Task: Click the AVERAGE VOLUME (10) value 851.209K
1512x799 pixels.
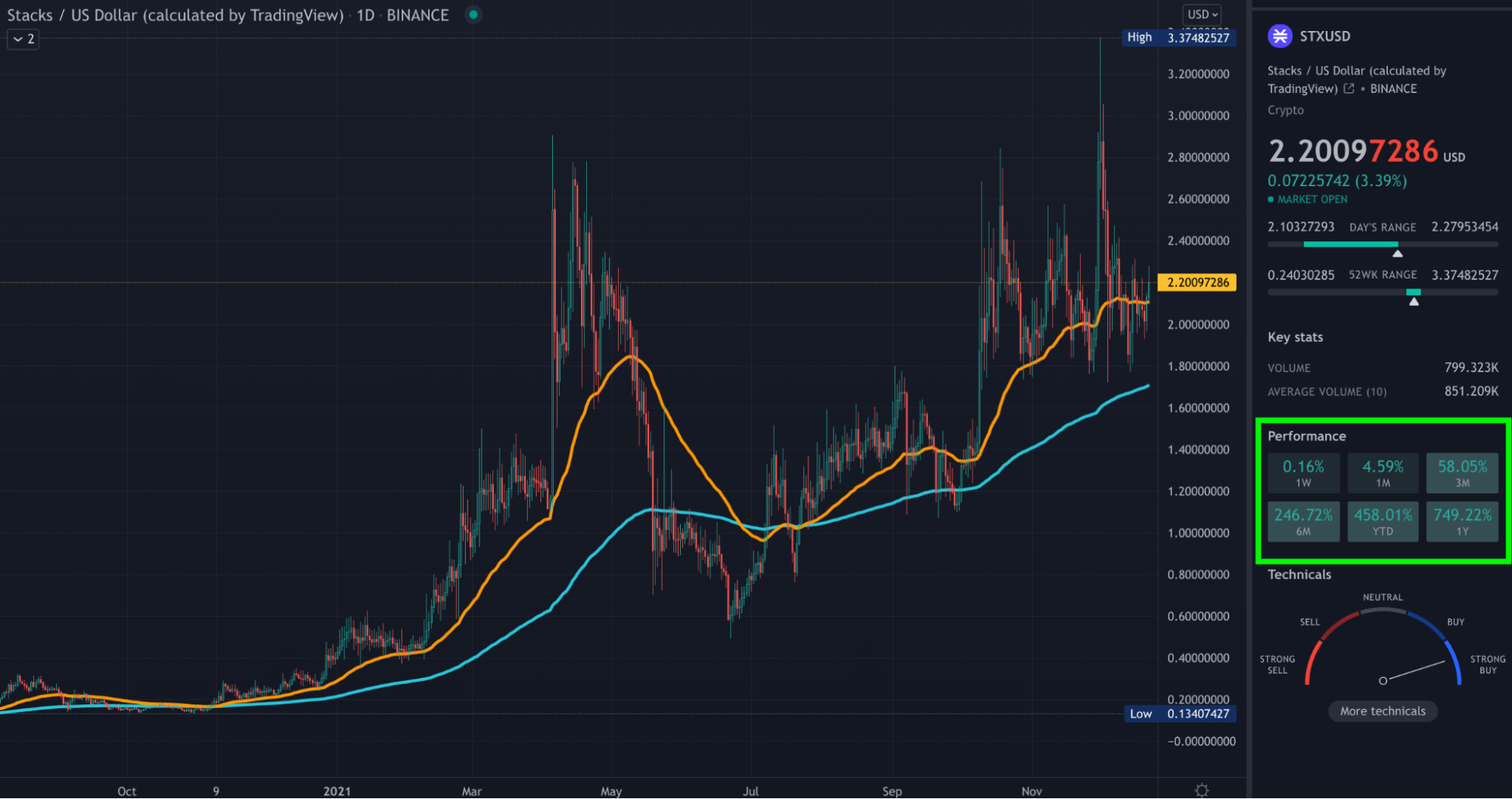Action: (1471, 391)
